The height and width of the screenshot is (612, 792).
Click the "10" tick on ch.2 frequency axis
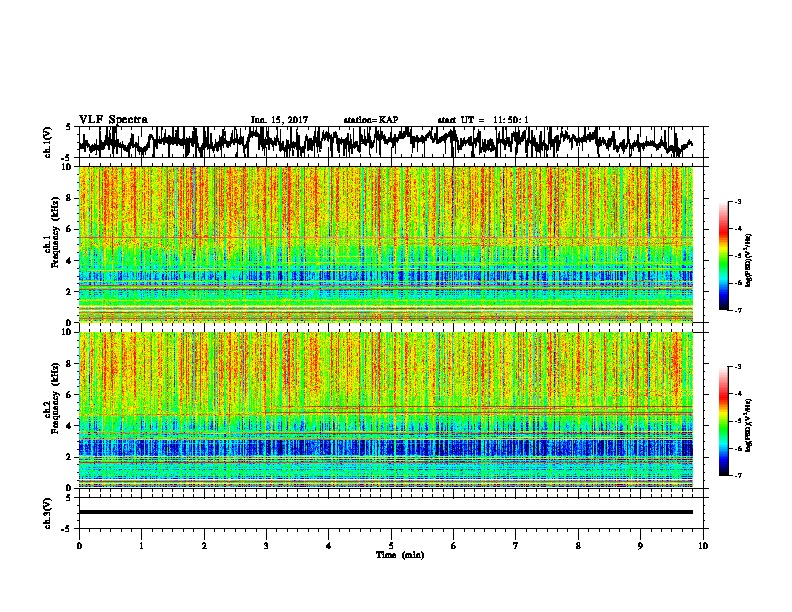[68, 332]
